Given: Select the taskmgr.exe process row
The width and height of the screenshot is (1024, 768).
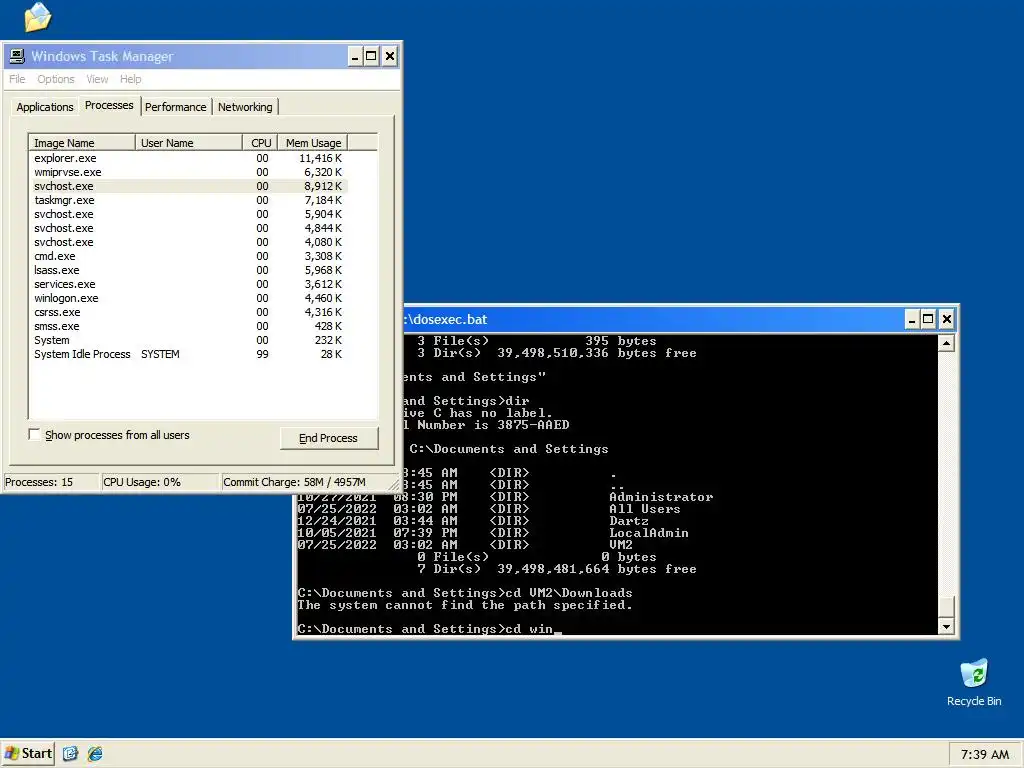Looking at the screenshot, I should coord(188,200).
